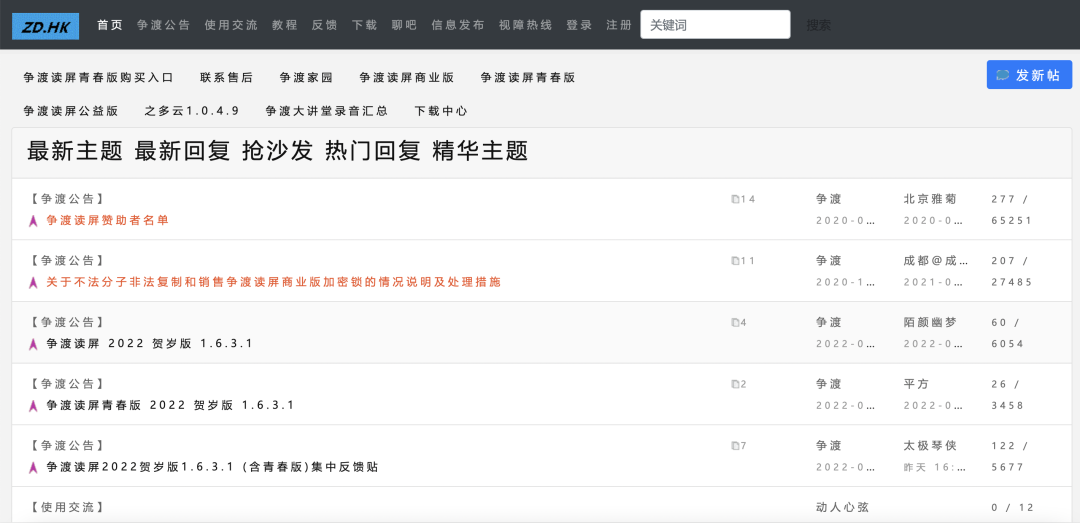The height and width of the screenshot is (523, 1080).
Task: Open post 关于不法分子非法复制和销售争渡读屏商业版加密锁
Action: pyautogui.click(x=273, y=283)
